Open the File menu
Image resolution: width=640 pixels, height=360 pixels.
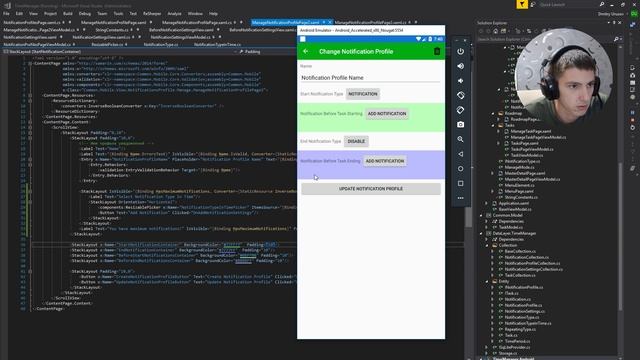click(x=7, y=13)
